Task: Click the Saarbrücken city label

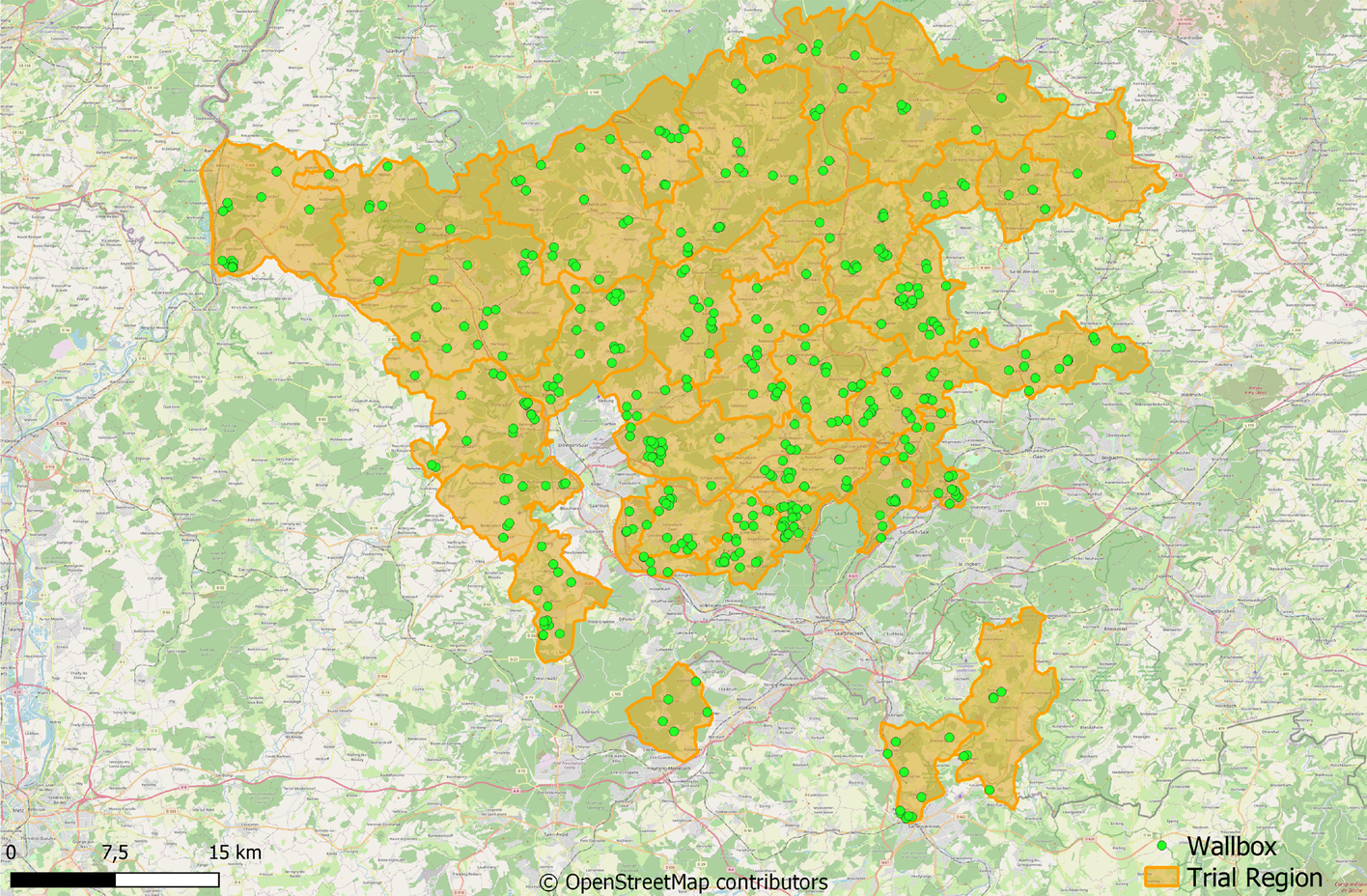Action: (x=849, y=633)
